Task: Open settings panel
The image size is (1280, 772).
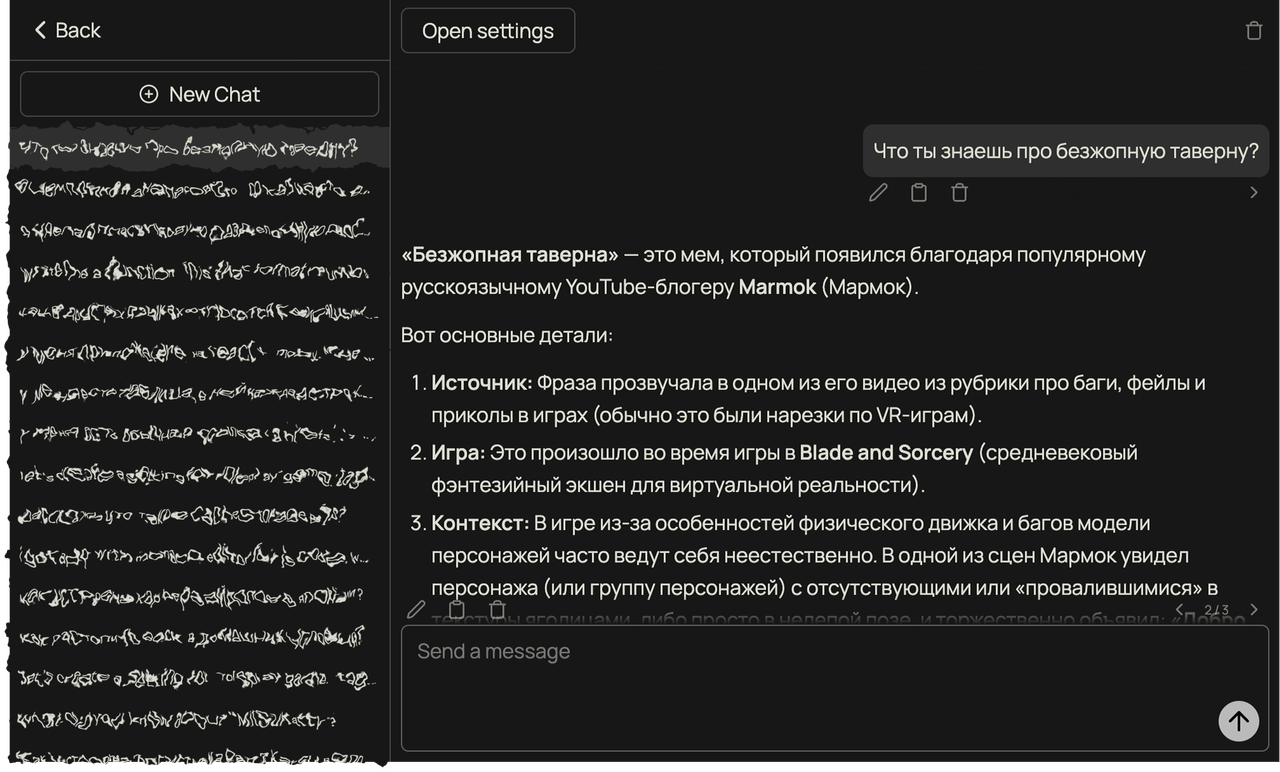Action: pos(488,31)
